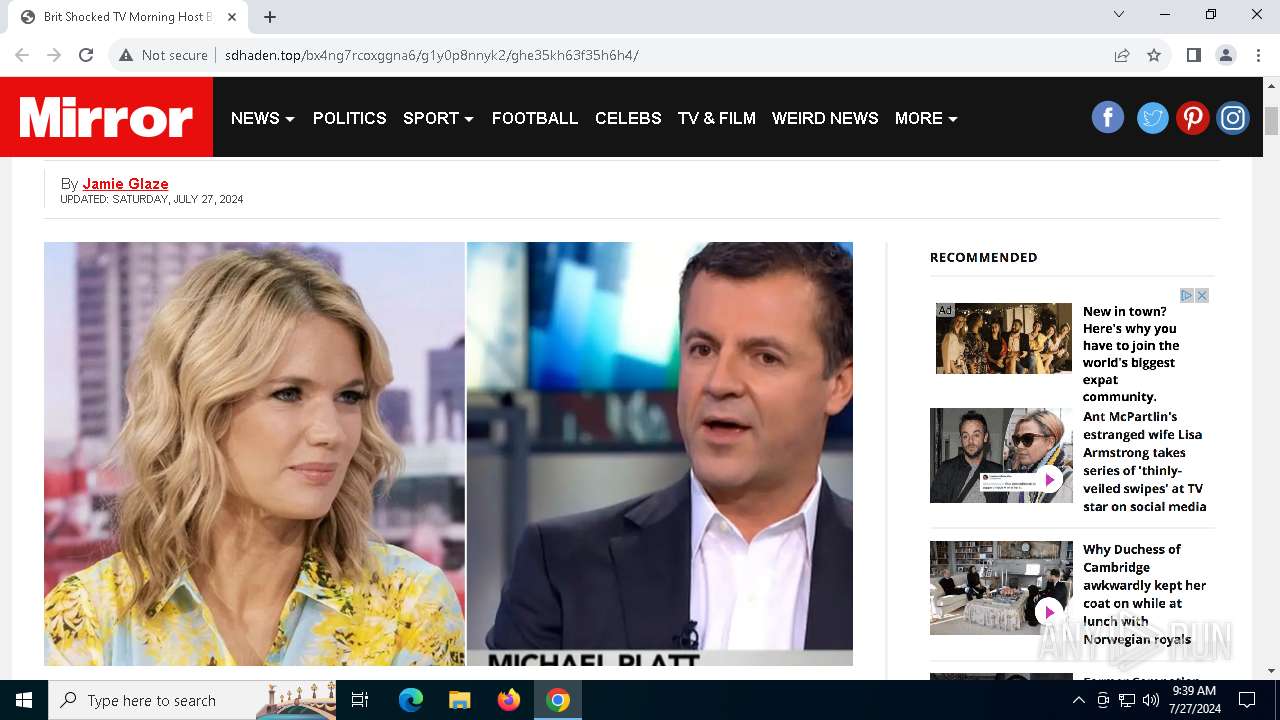
Task: Bookmark this tab with star icon
Action: click(x=1154, y=55)
